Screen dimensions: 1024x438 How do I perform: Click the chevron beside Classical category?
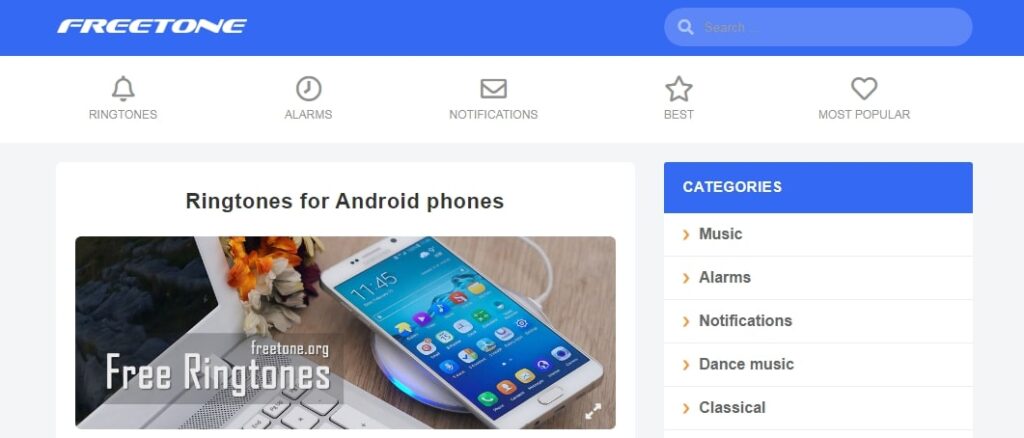click(686, 409)
